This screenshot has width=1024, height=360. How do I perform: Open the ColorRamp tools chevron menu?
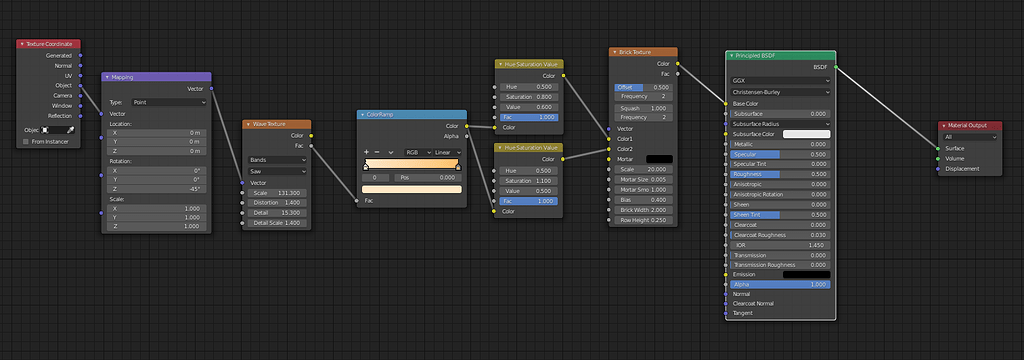coord(391,152)
